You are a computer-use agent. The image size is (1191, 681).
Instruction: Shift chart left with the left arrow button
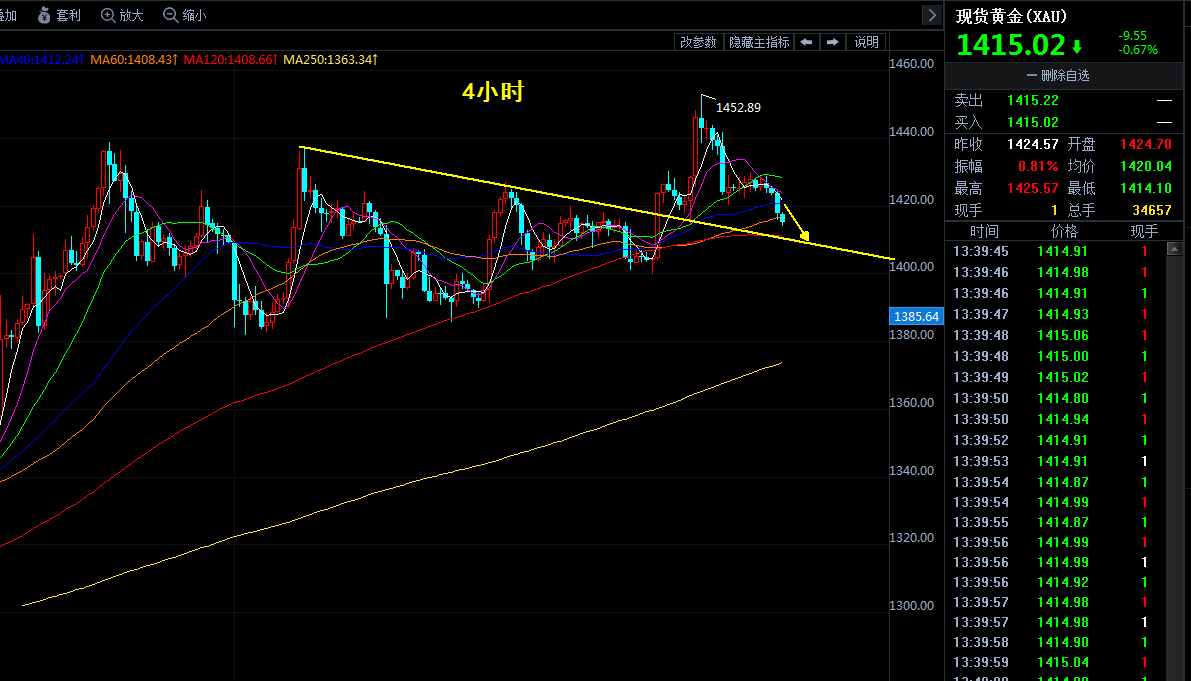pyautogui.click(x=806, y=43)
